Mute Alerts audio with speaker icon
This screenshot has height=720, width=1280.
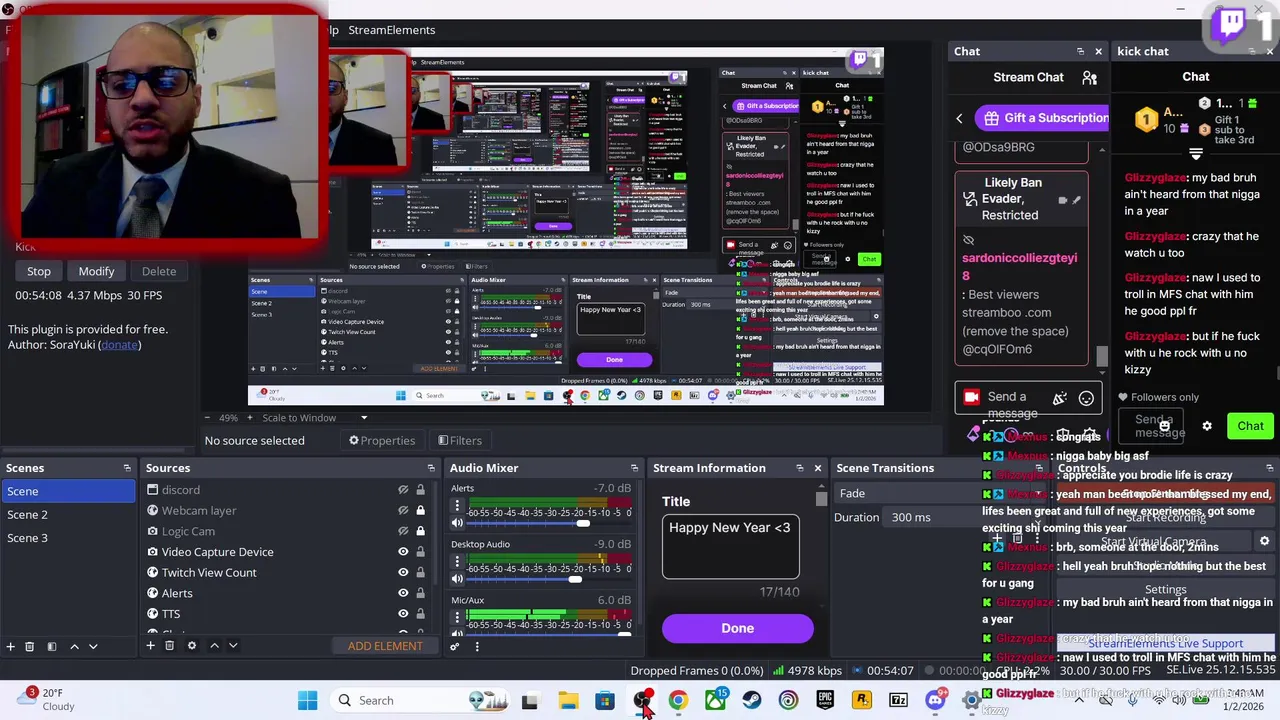click(457, 523)
